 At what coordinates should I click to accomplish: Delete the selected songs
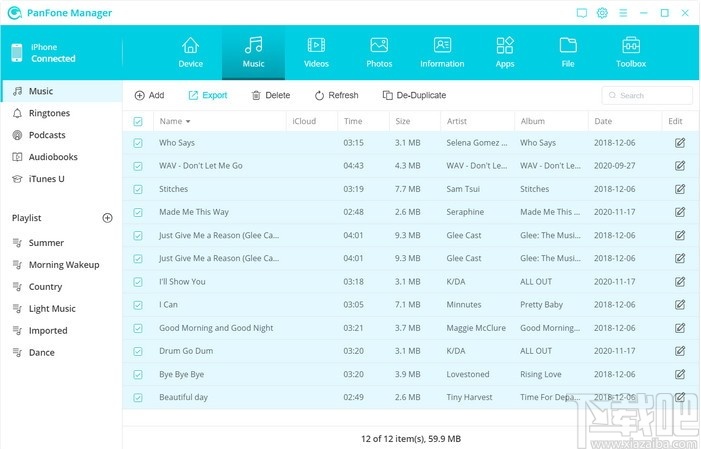[271, 95]
